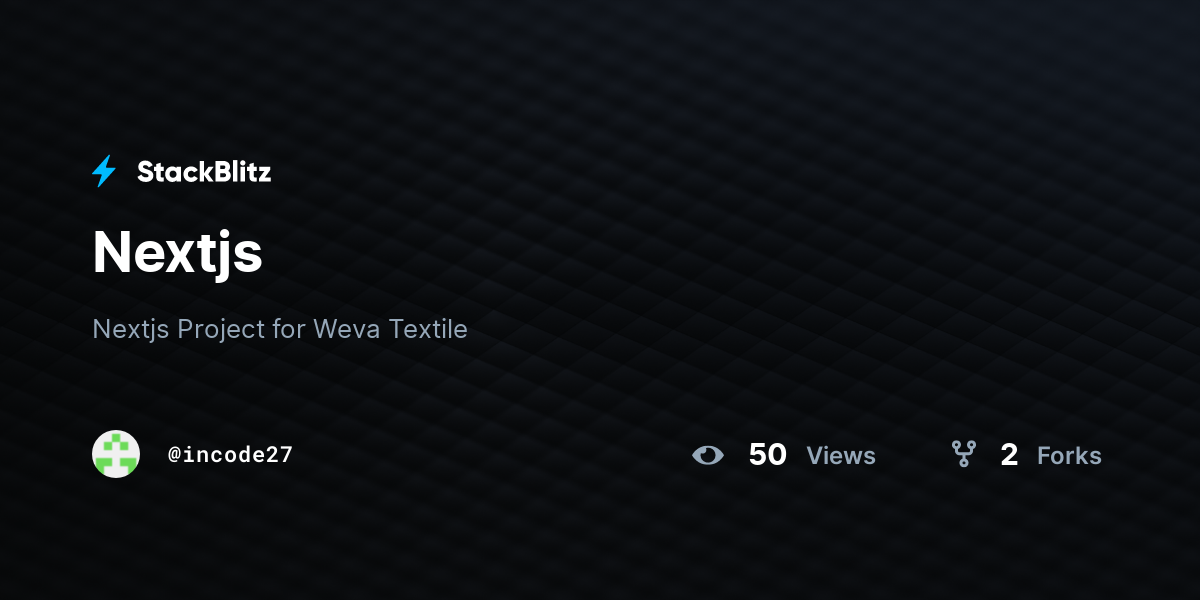Viewport: 1200px width, 600px height.
Task: Open the green pixel avatar of incode27
Action: 116,454
